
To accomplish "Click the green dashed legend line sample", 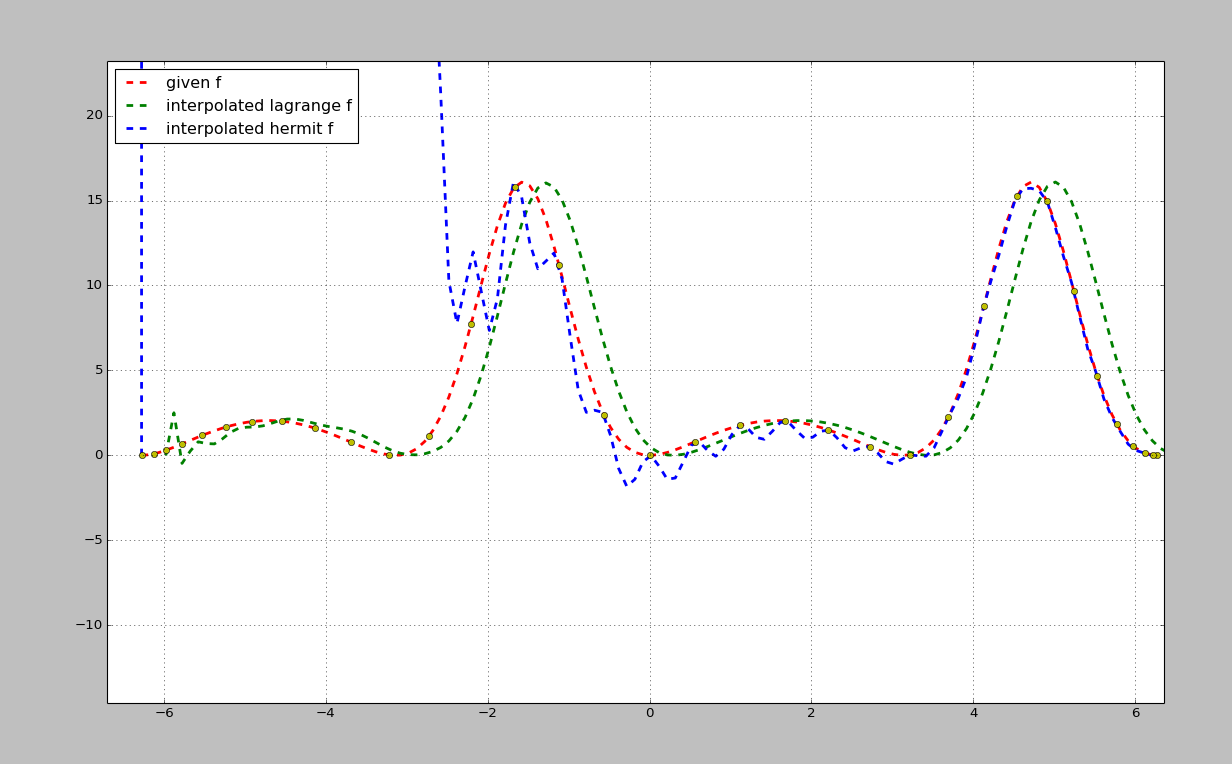I will [x=137, y=107].
